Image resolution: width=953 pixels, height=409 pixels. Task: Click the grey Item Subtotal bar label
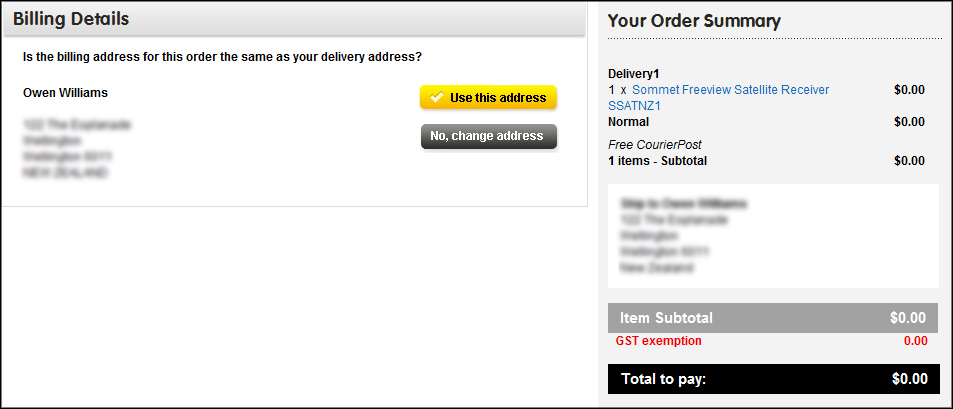click(666, 318)
